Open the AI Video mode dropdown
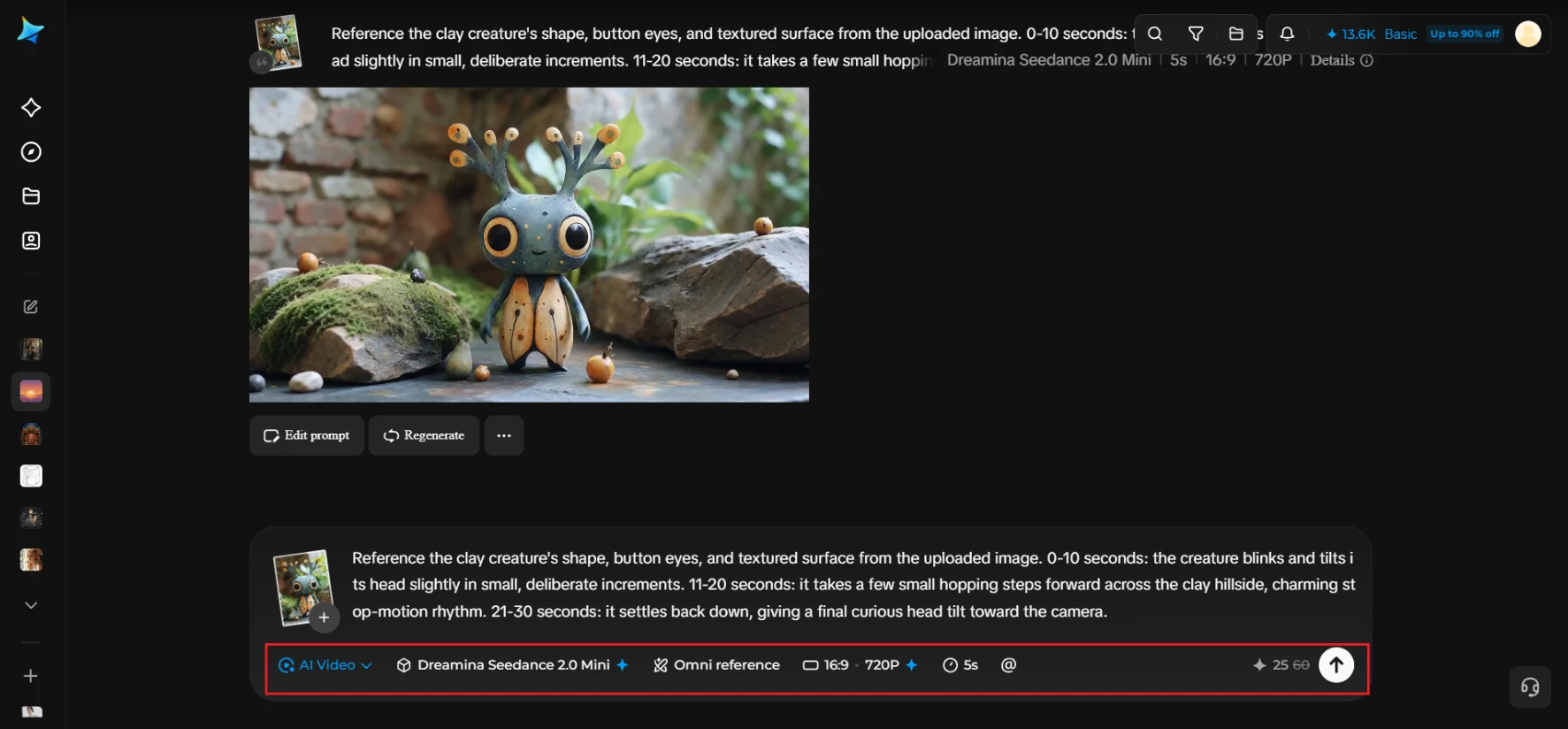 point(325,665)
